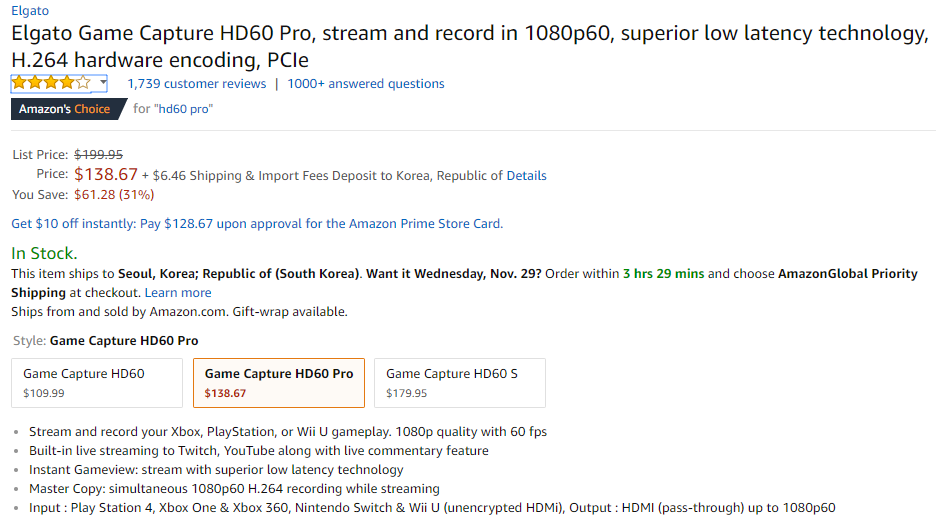
Task: Go to 1000+ answered questions
Action: (366, 84)
